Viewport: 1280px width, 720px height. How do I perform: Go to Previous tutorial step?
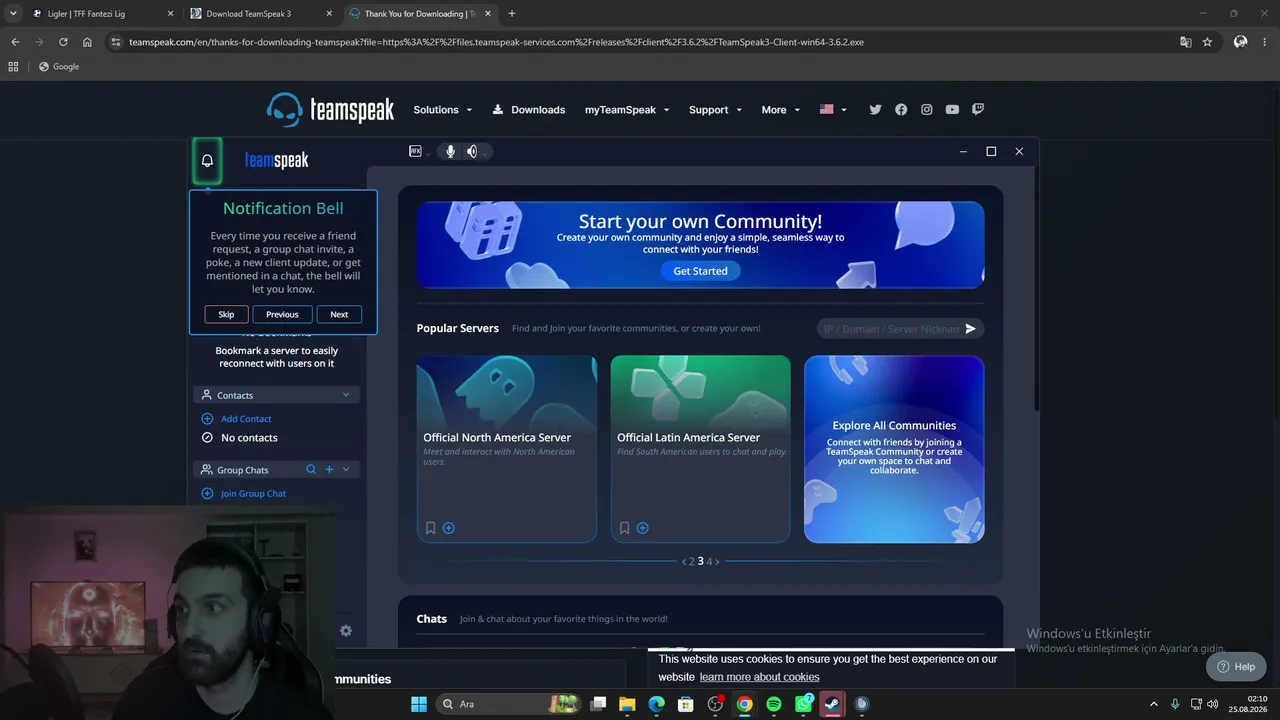tap(282, 314)
